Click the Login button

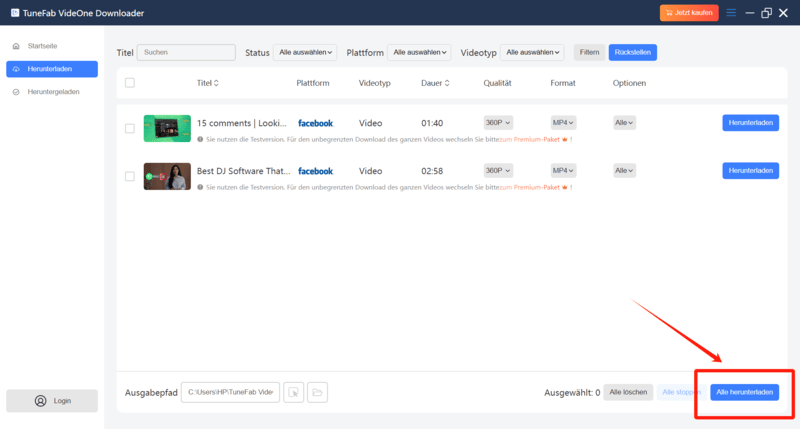click(x=52, y=401)
